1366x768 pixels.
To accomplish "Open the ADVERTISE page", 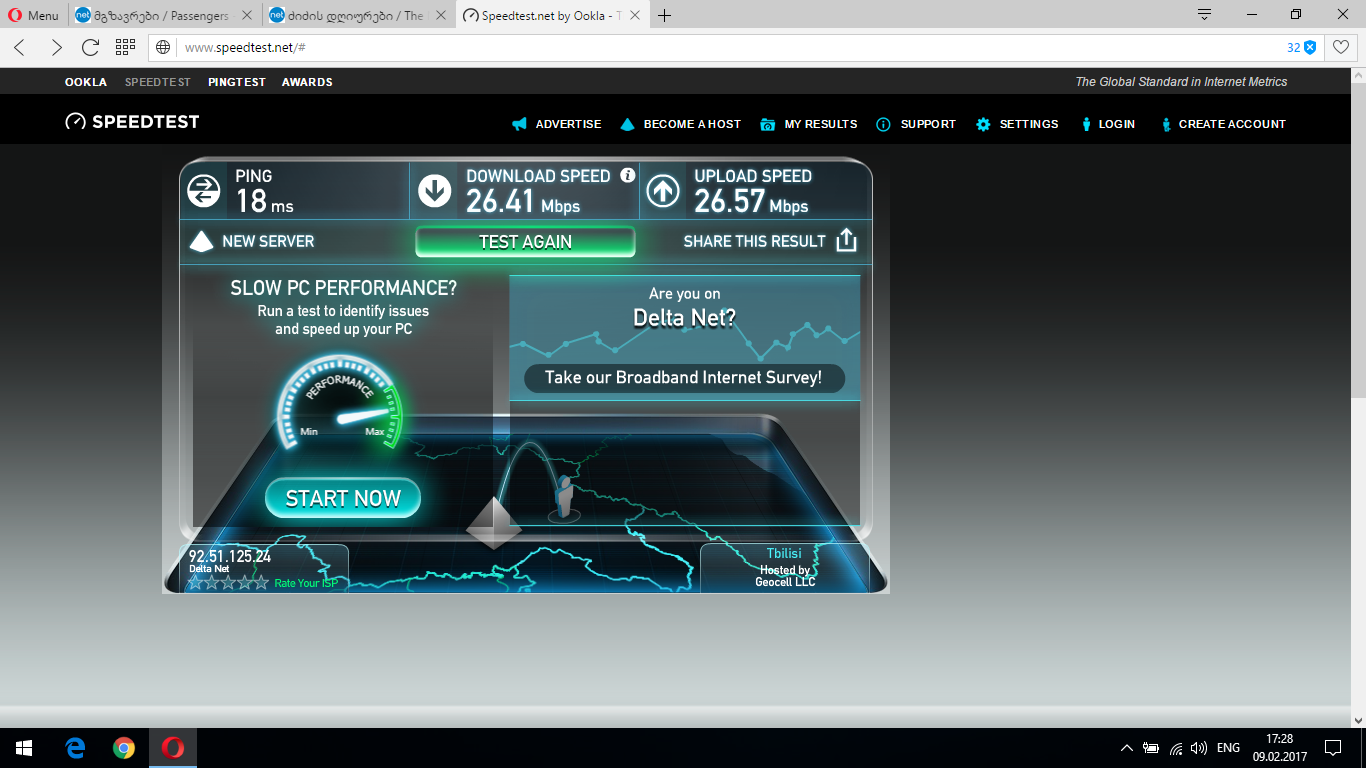I will coord(568,124).
